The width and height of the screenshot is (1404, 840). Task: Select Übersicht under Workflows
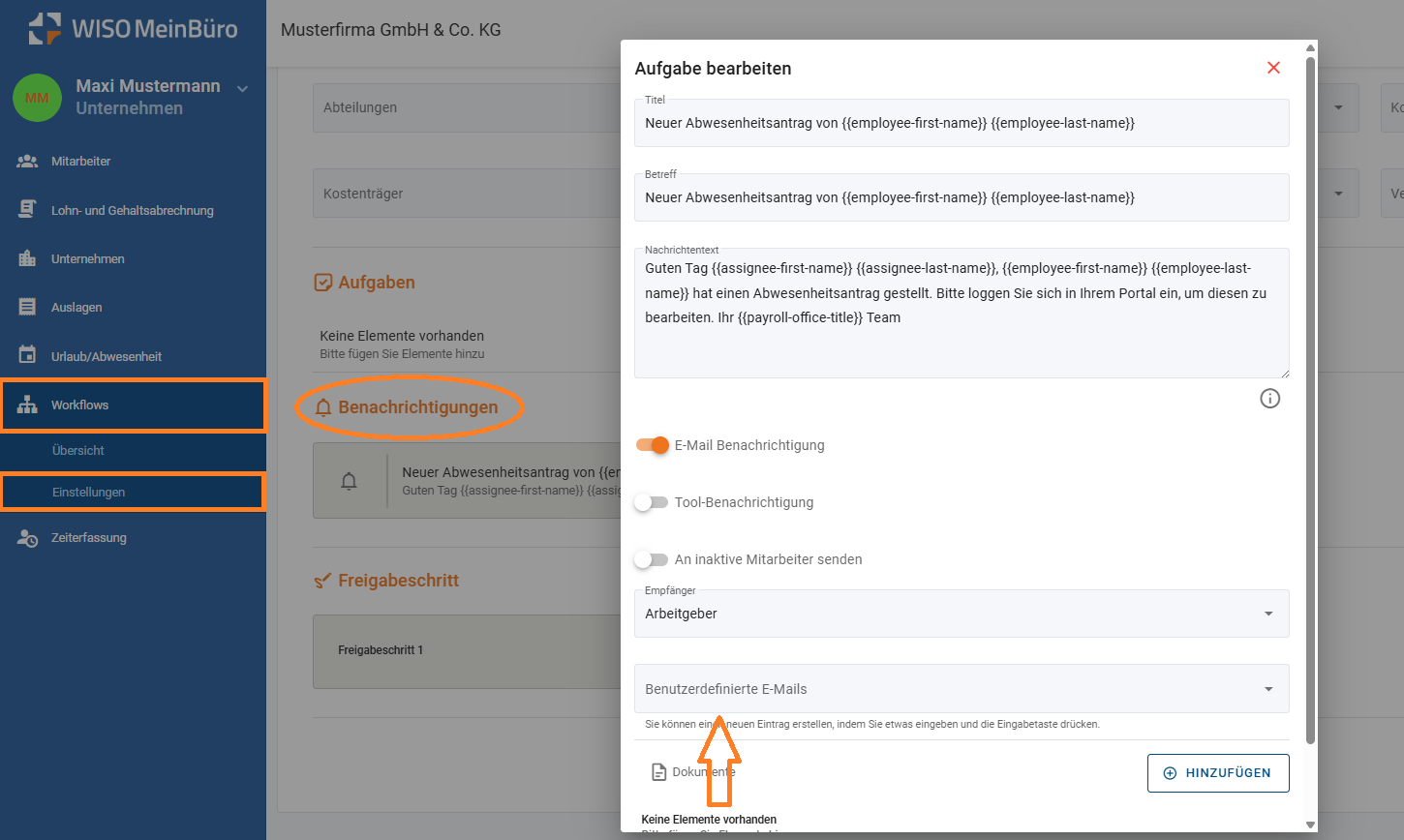click(78, 451)
